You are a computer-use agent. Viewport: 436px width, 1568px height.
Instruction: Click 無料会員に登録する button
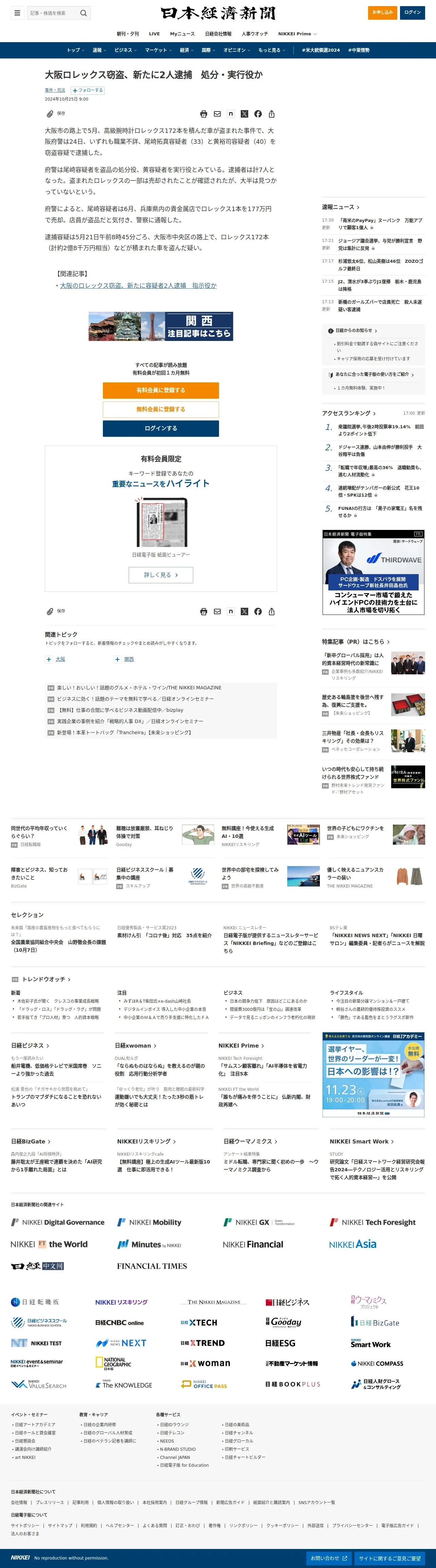click(161, 409)
